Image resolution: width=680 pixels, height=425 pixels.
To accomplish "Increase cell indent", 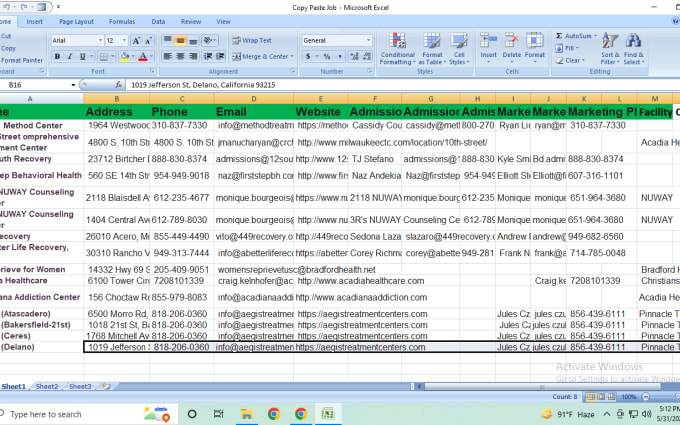I will pos(220,56).
